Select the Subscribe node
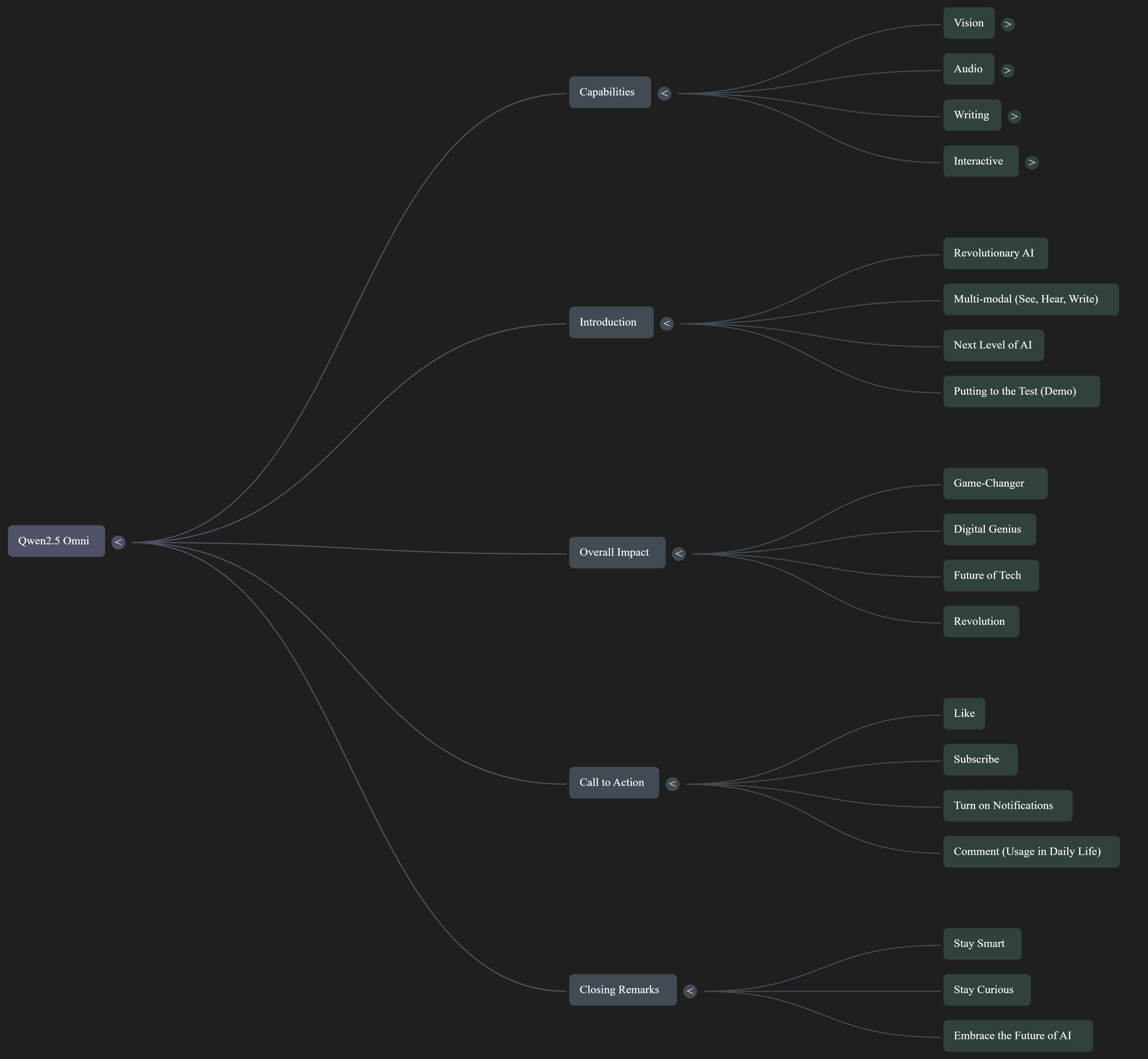 (981, 760)
